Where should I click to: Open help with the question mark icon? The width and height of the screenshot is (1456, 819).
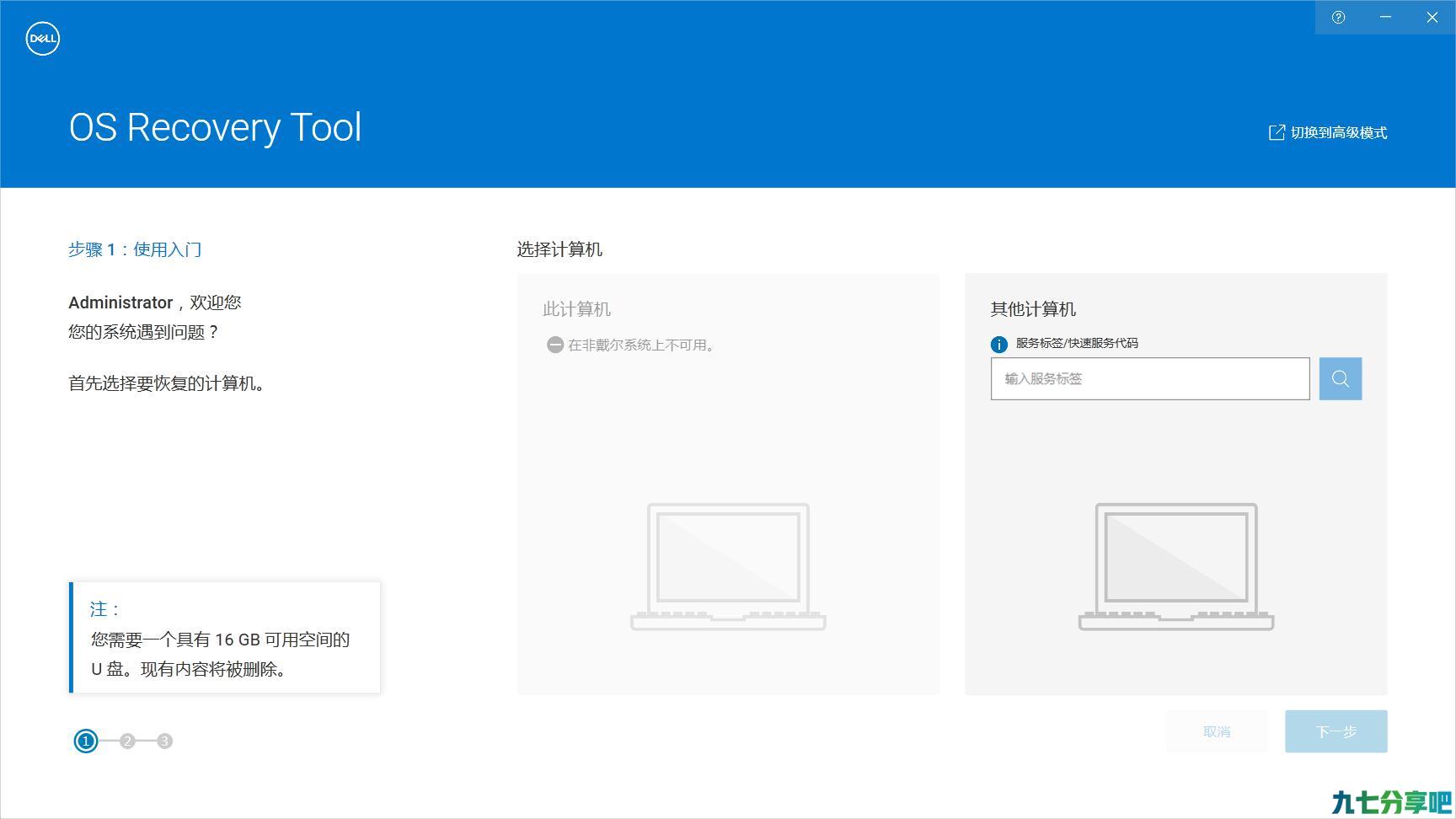(1338, 17)
